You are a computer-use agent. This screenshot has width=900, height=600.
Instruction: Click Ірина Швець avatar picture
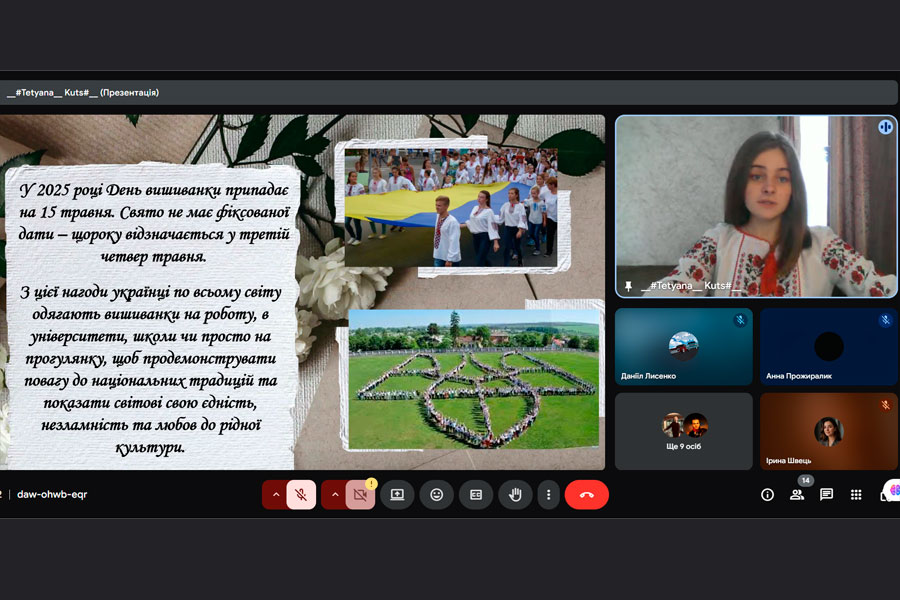pos(829,431)
